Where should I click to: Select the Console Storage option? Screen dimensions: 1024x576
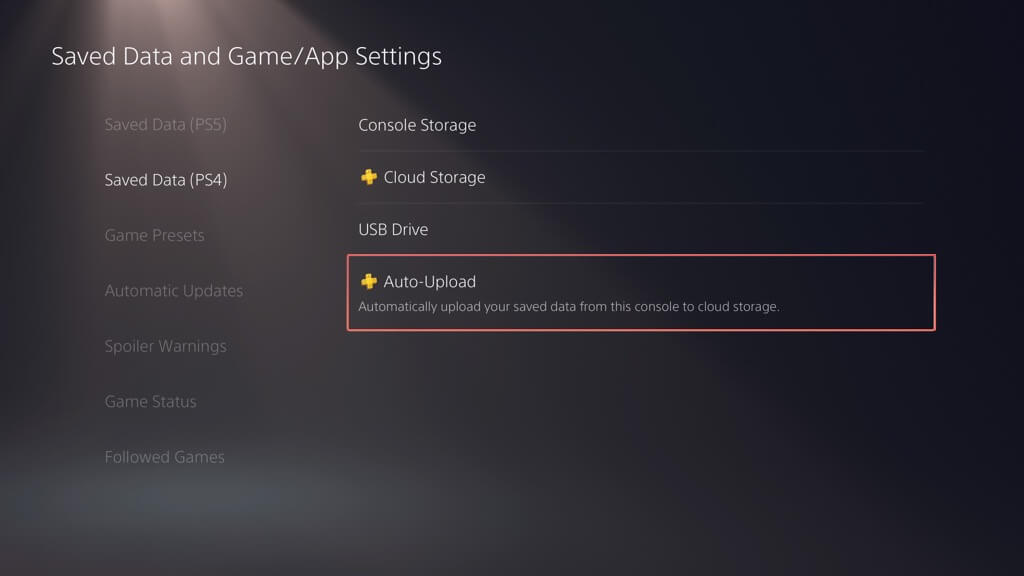click(x=417, y=125)
